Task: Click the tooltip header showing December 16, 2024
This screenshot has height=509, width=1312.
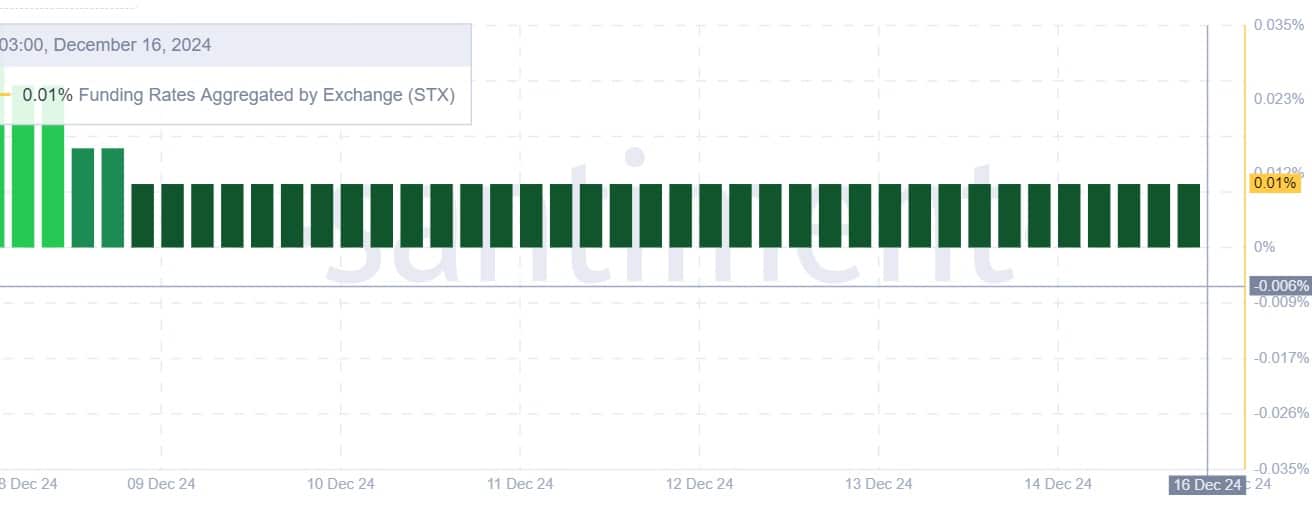Action: (x=106, y=45)
